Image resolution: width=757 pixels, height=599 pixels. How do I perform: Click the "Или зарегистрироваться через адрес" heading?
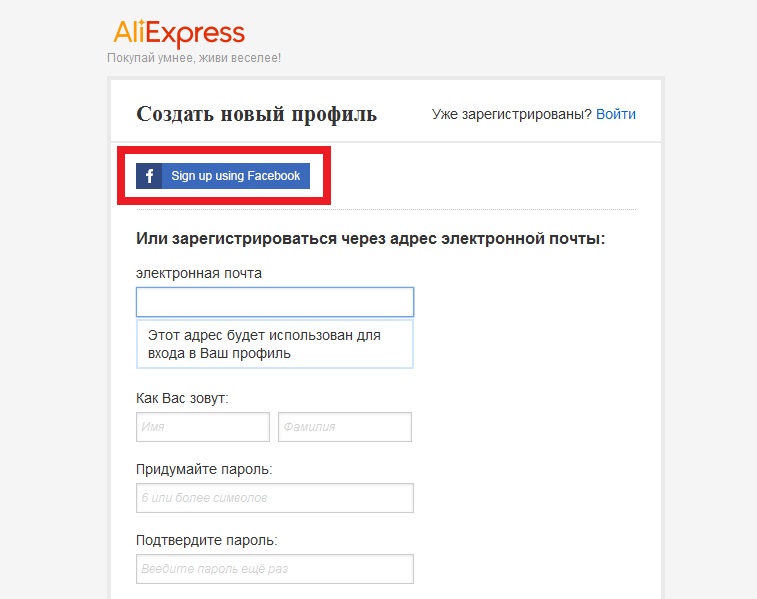(370, 238)
